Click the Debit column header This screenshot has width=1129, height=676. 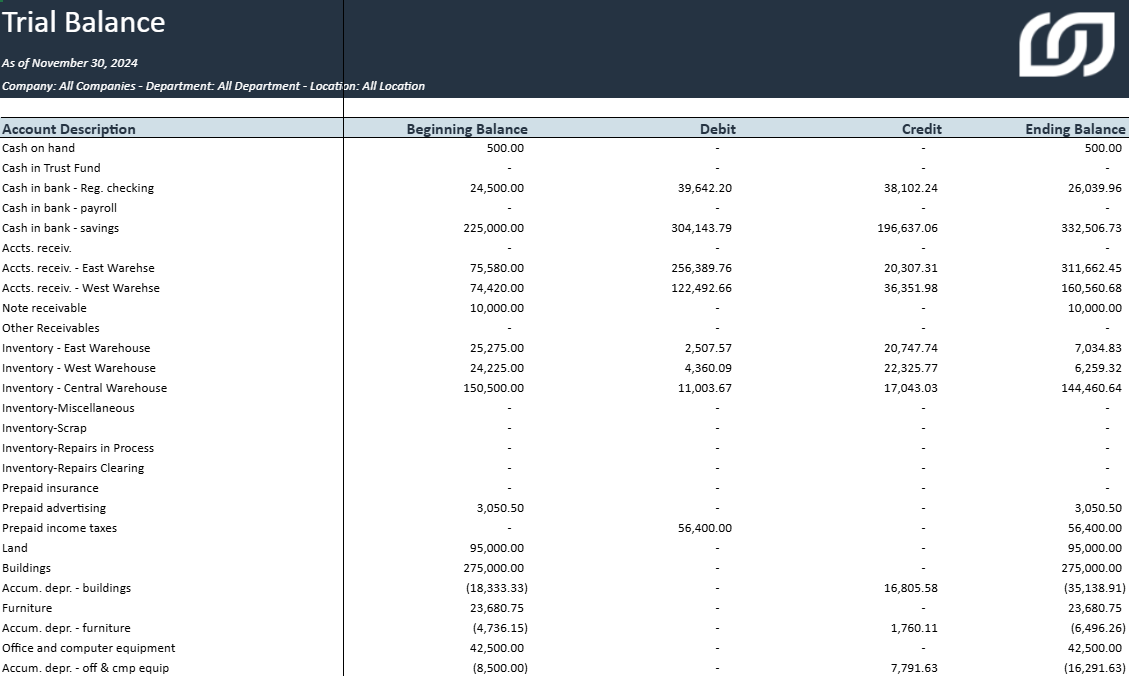(717, 129)
